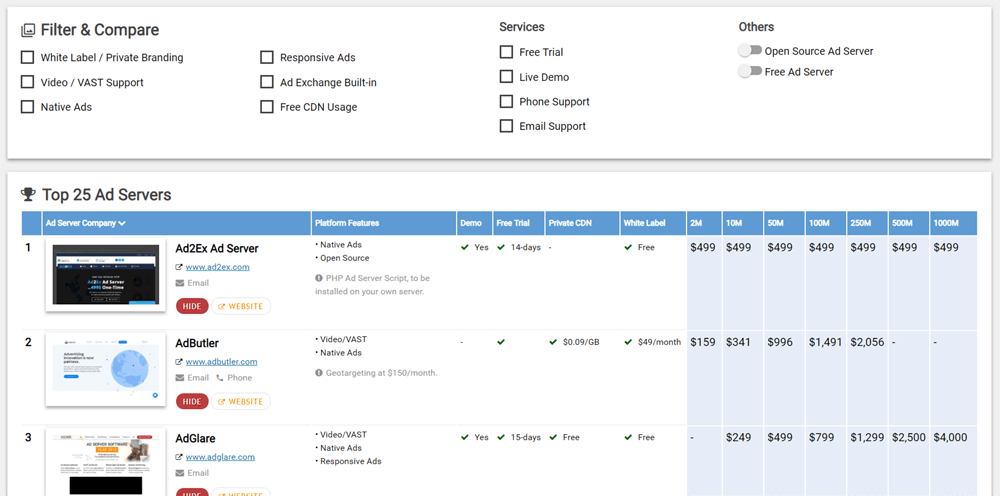
Task: Tick Phone Support checkbox
Action: [506, 101]
